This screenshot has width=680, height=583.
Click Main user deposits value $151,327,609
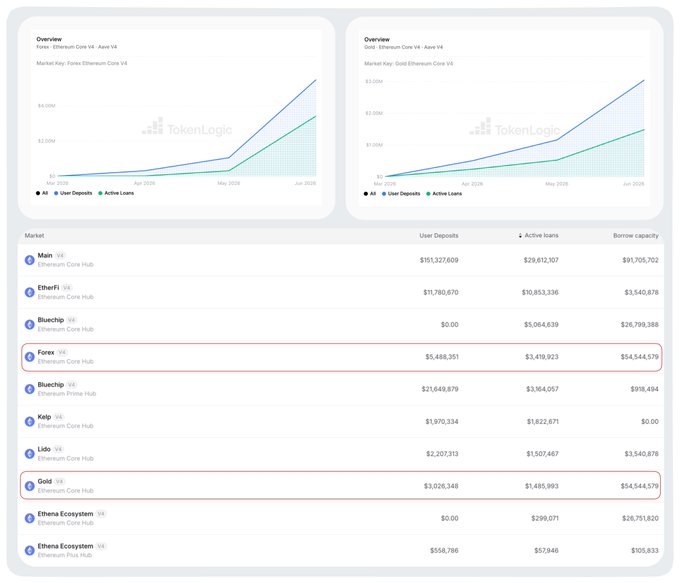(x=439, y=260)
